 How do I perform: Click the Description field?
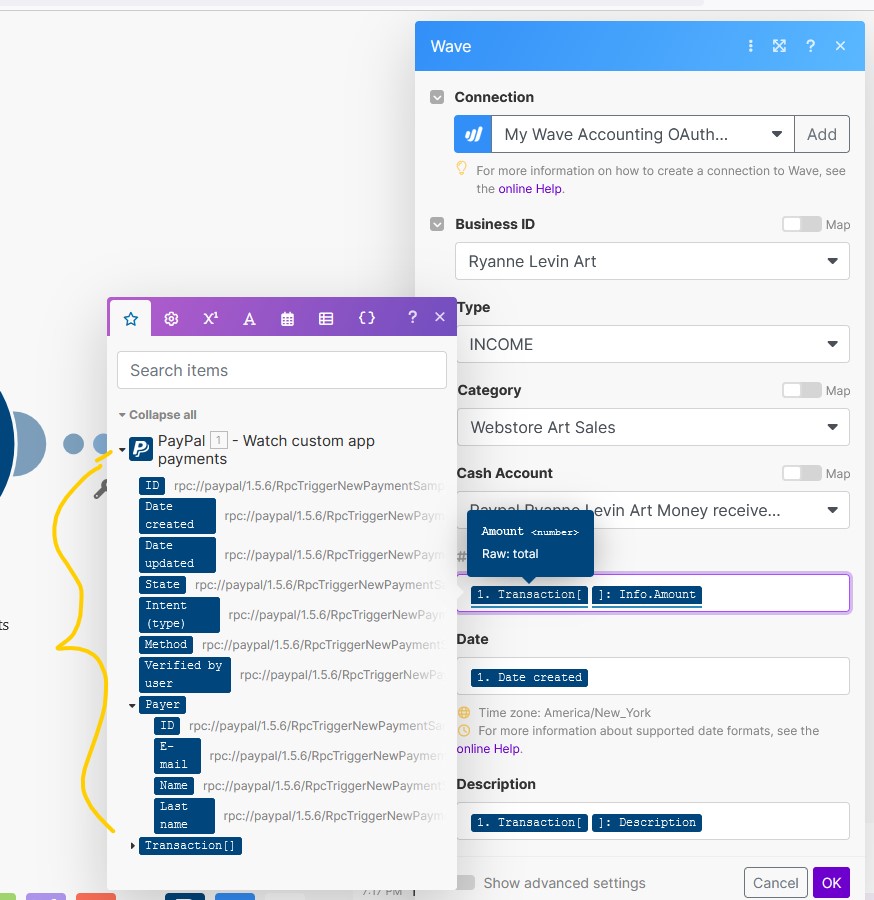click(x=653, y=821)
